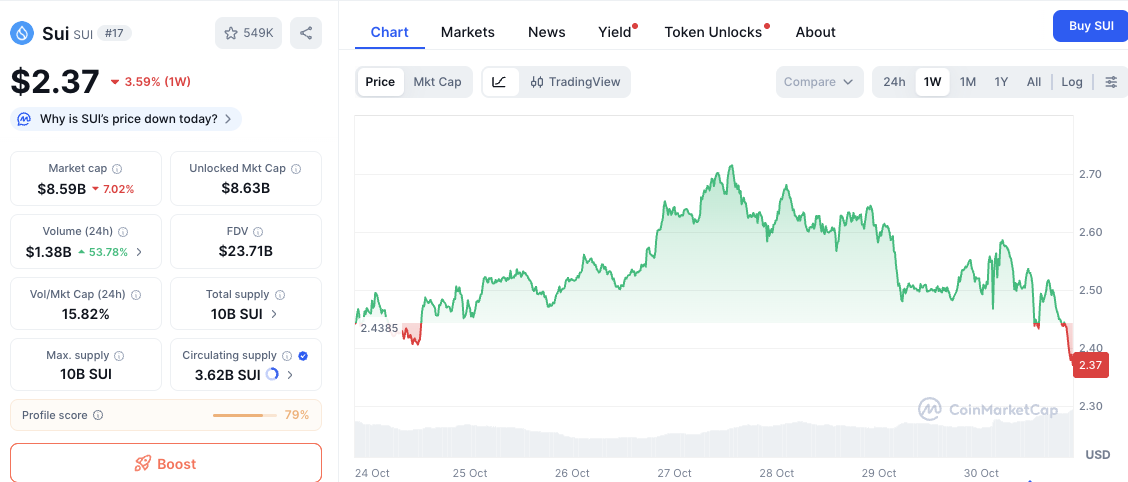
Task: Switch to the Markets tab
Action: coord(467,32)
